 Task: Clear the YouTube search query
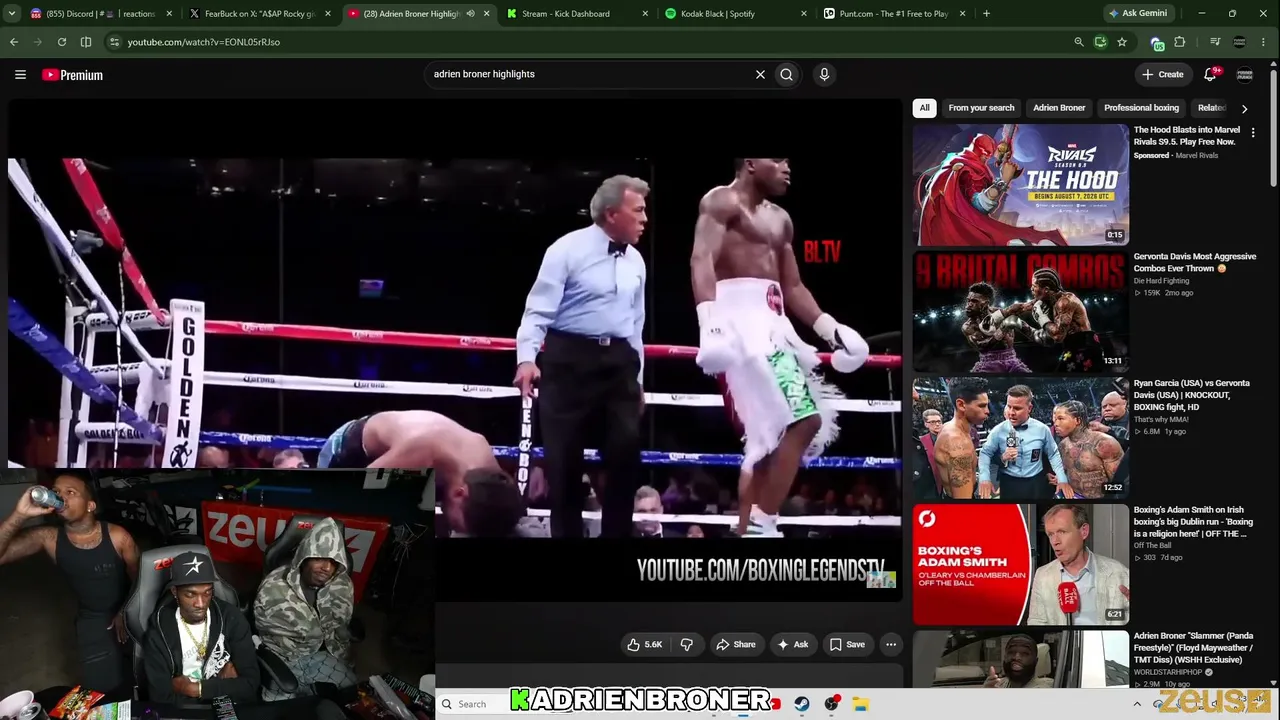pyautogui.click(x=760, y=74)
